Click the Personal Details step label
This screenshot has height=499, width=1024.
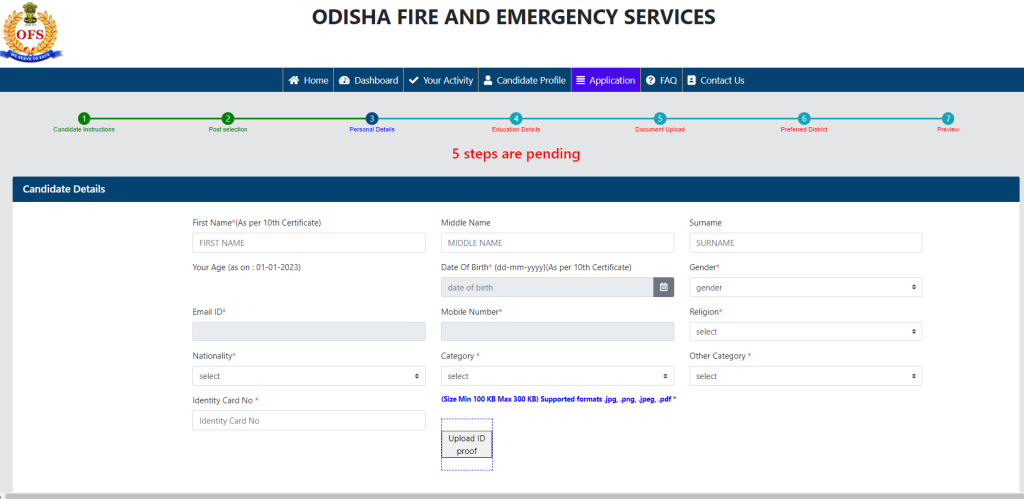tap(372, 129)
